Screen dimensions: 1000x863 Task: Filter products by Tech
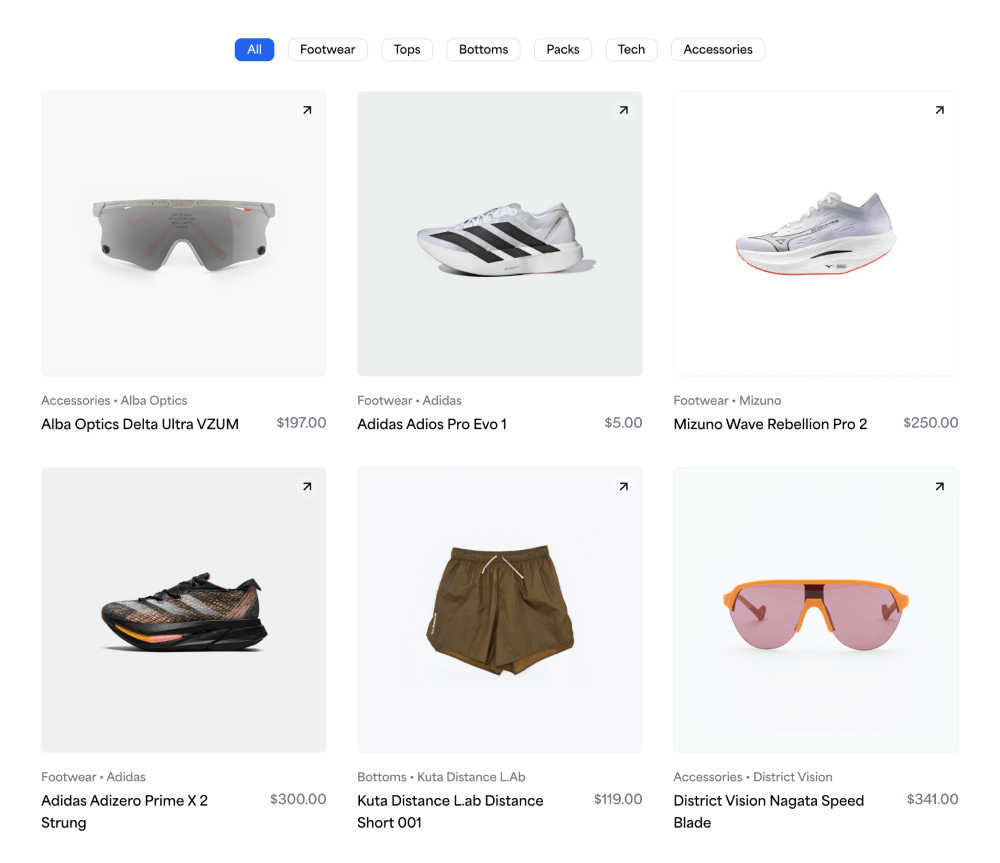tap(631, 50)
